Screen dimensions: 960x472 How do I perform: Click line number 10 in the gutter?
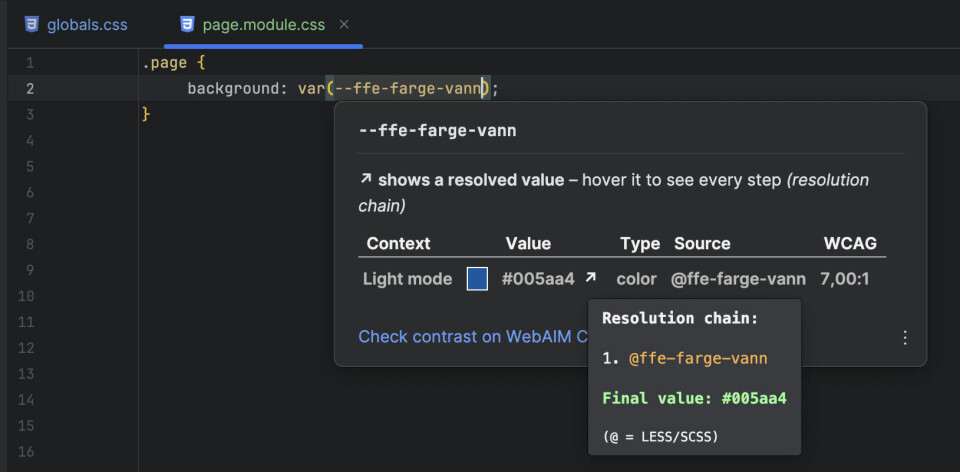tap(26, 296)
